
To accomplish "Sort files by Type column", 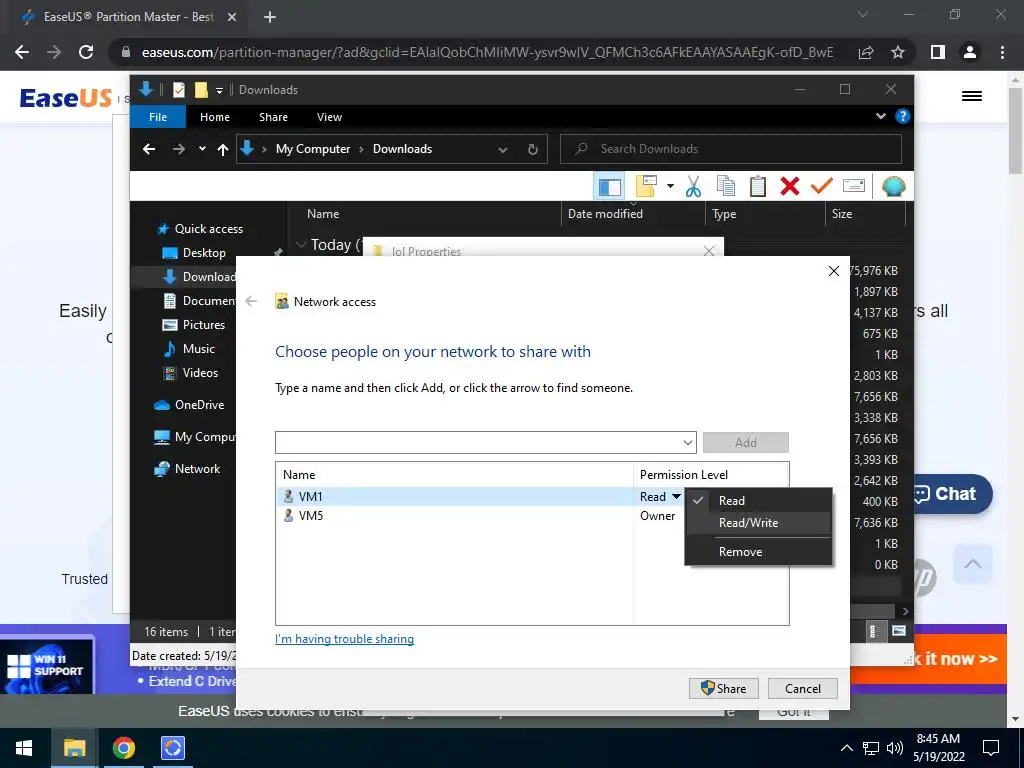I will point(724,214).
